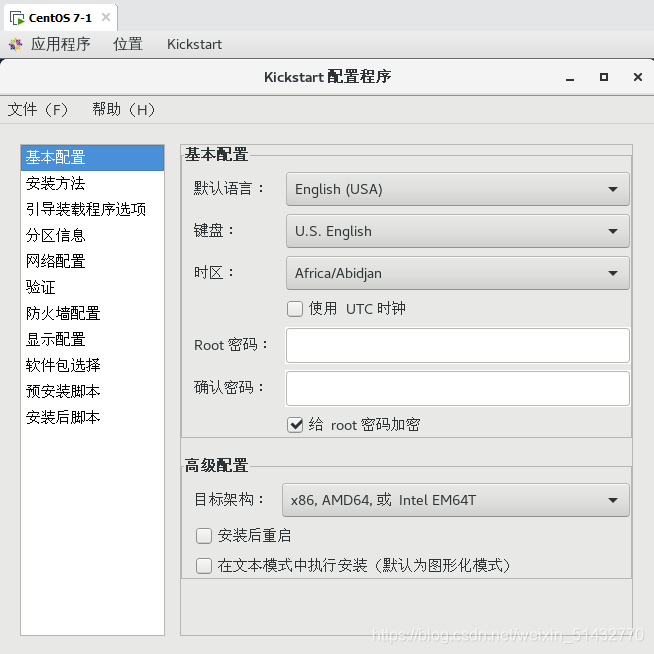Uncheck 给 root 密码加密 checkbox
654x654 pixels.
coord(295,425)
